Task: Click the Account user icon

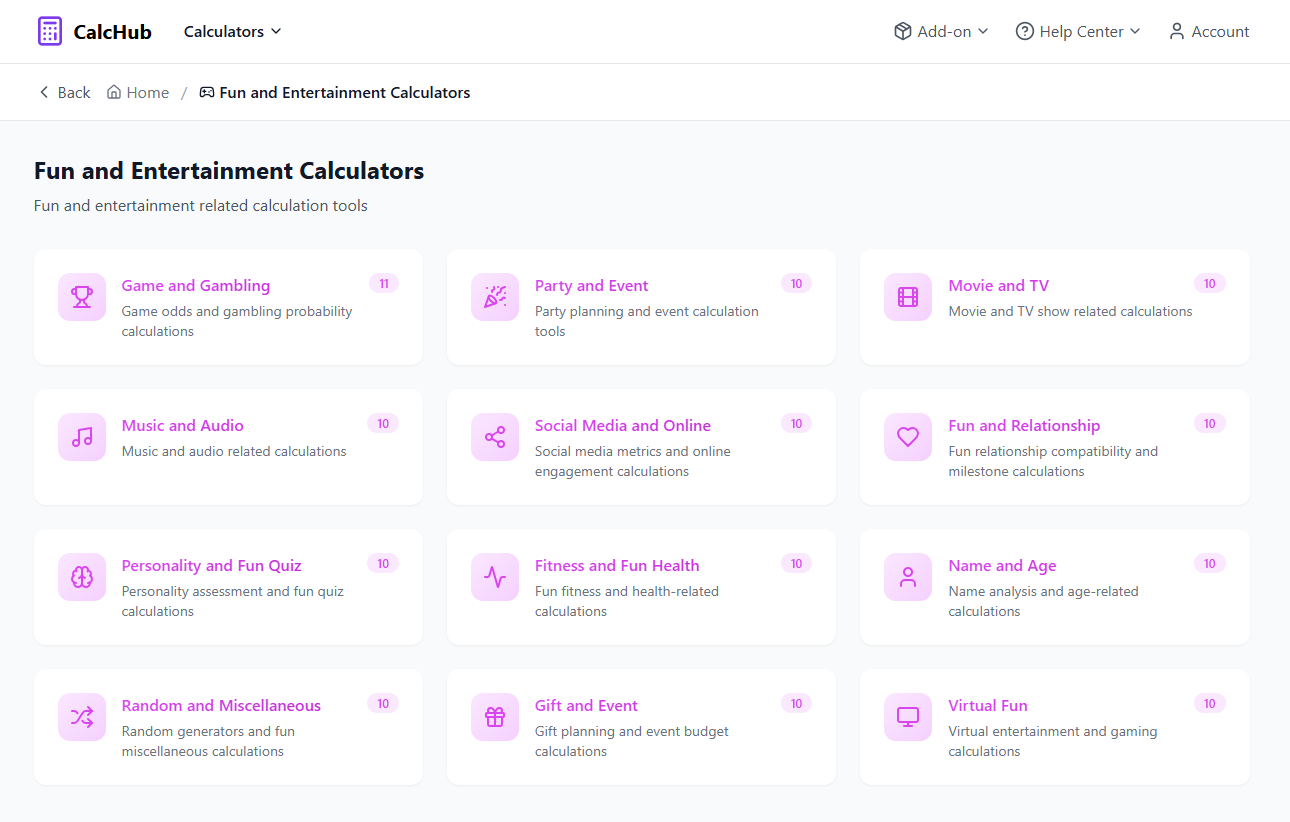Action: (x=1177, y=31)
